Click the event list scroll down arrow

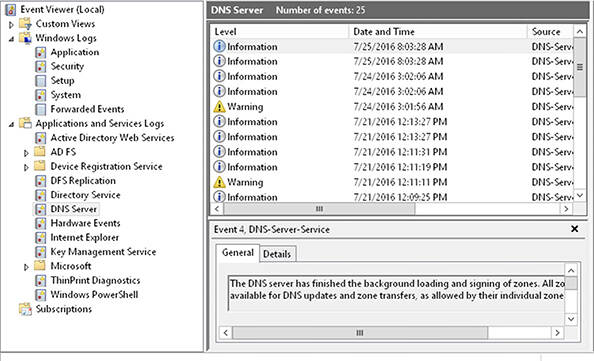(x=580, y=195)
